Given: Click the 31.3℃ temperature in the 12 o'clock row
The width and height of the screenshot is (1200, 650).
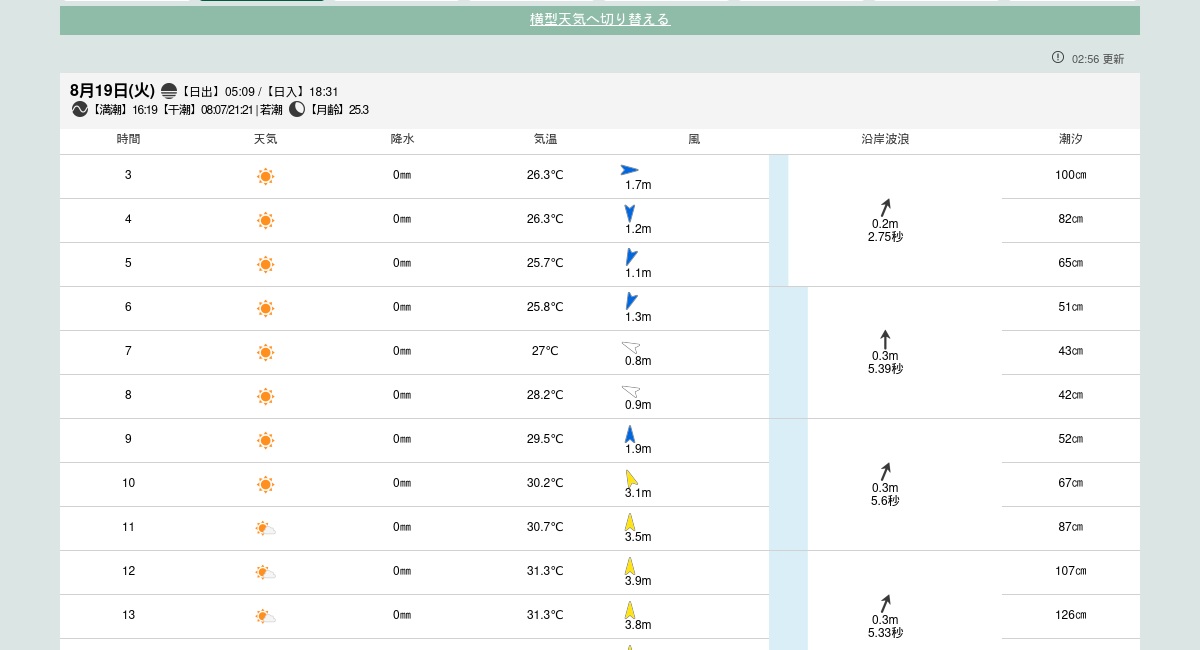Looking at the screenshot, I should 545,572.
